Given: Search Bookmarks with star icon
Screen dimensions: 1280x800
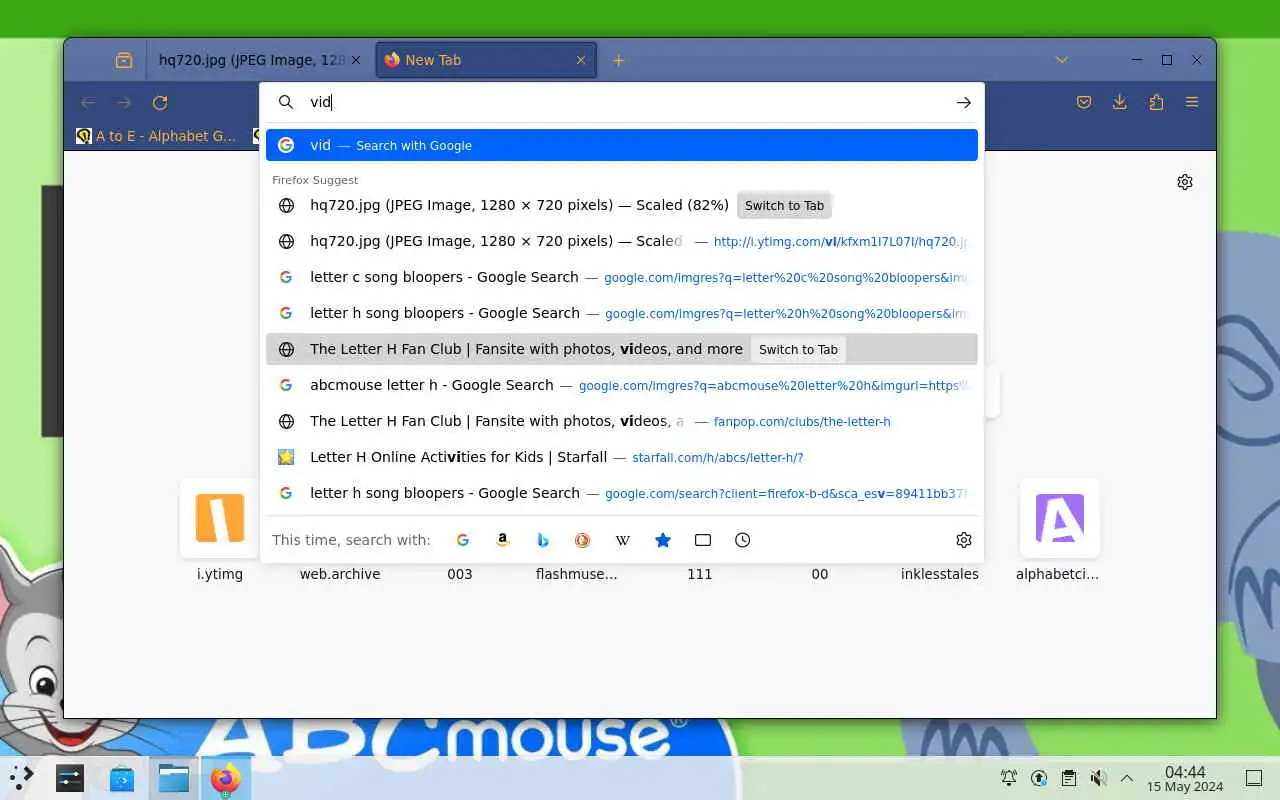Looking at the screenshot, I should [x=662, y=540].
